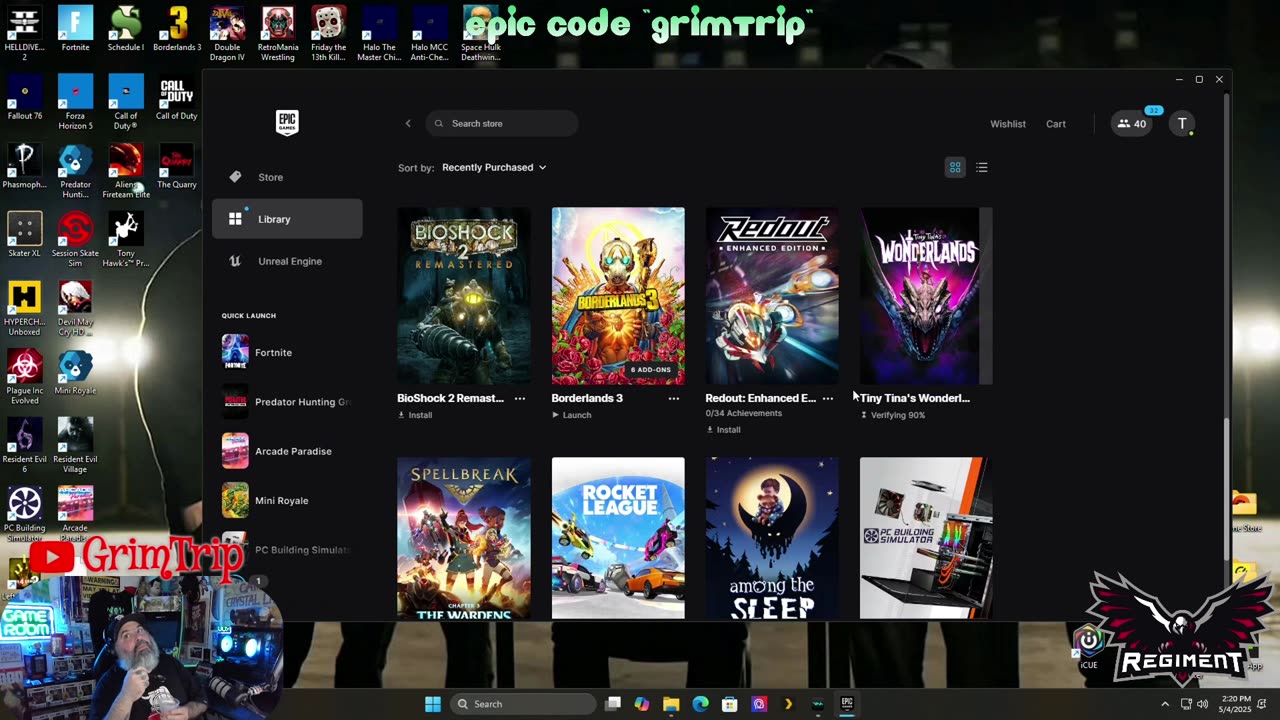
Task: Open Windows Start menu
Action: click(x=433, y=704)
